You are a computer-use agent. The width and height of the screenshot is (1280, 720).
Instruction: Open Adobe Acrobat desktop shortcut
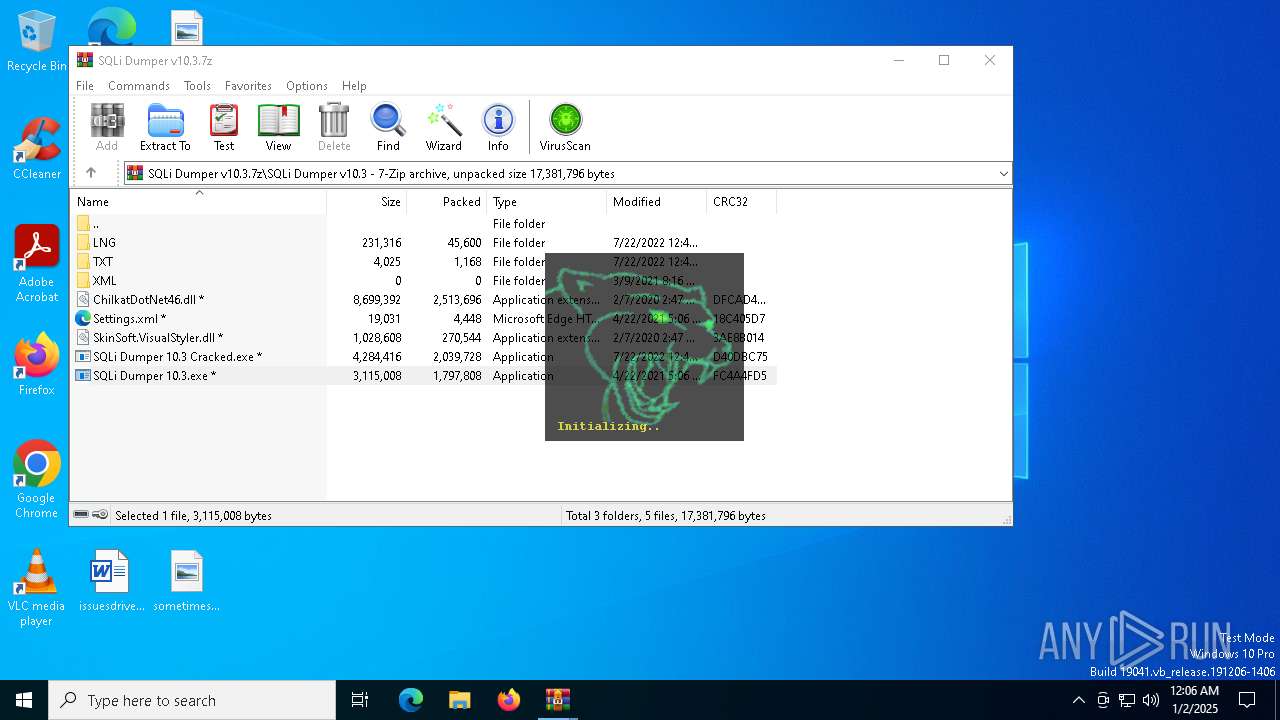coord(37,264)
